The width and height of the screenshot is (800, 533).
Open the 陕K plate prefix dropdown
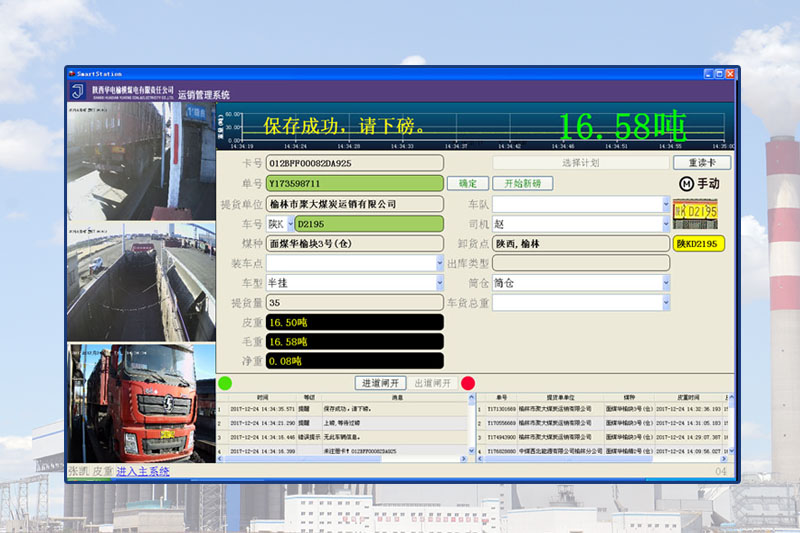(x=291, y=224)
